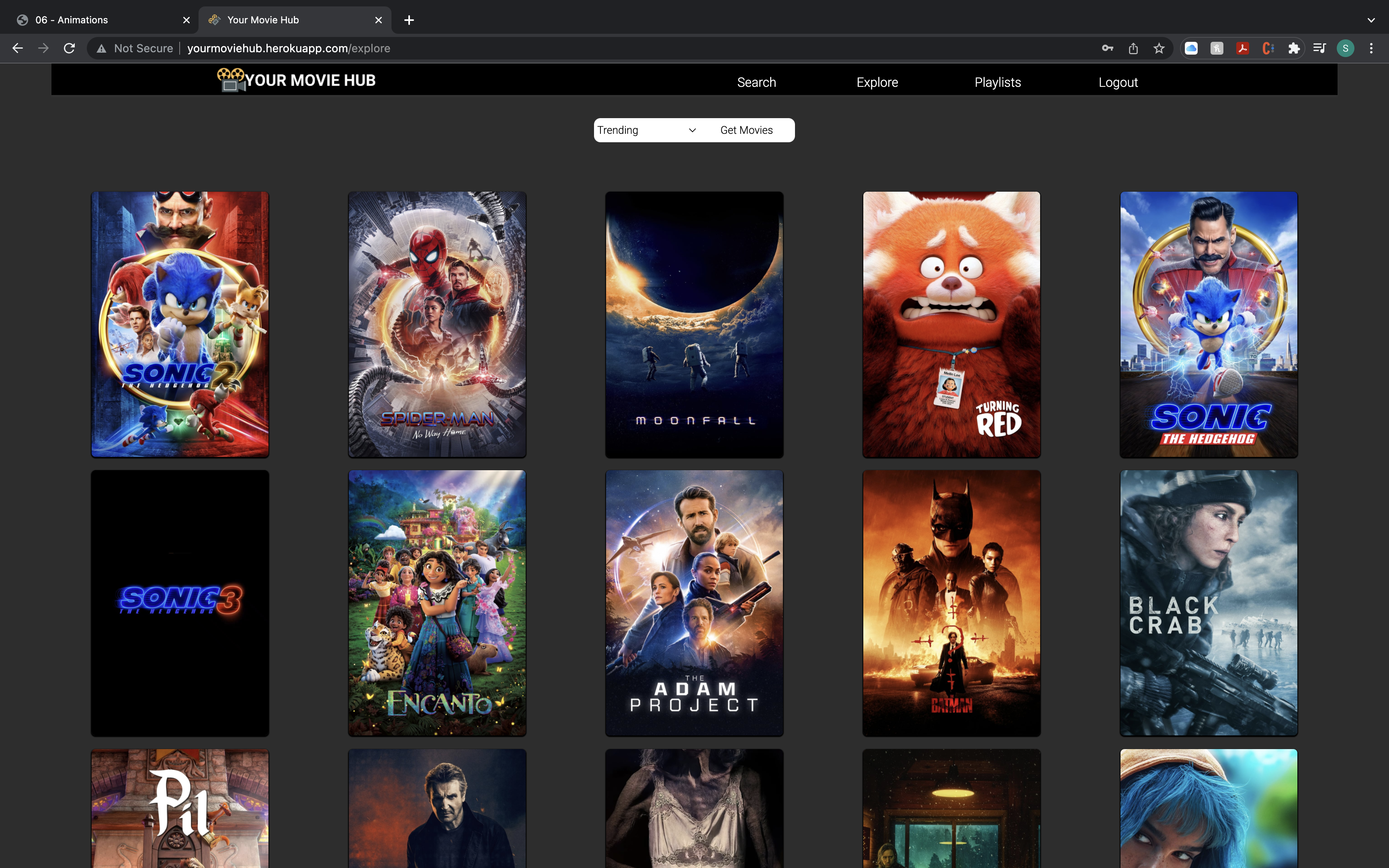This screenshot has width=1389, height=868.
Task: Reload the page with refresh icon
Action: pyautogui.click(x=70, y=48)
